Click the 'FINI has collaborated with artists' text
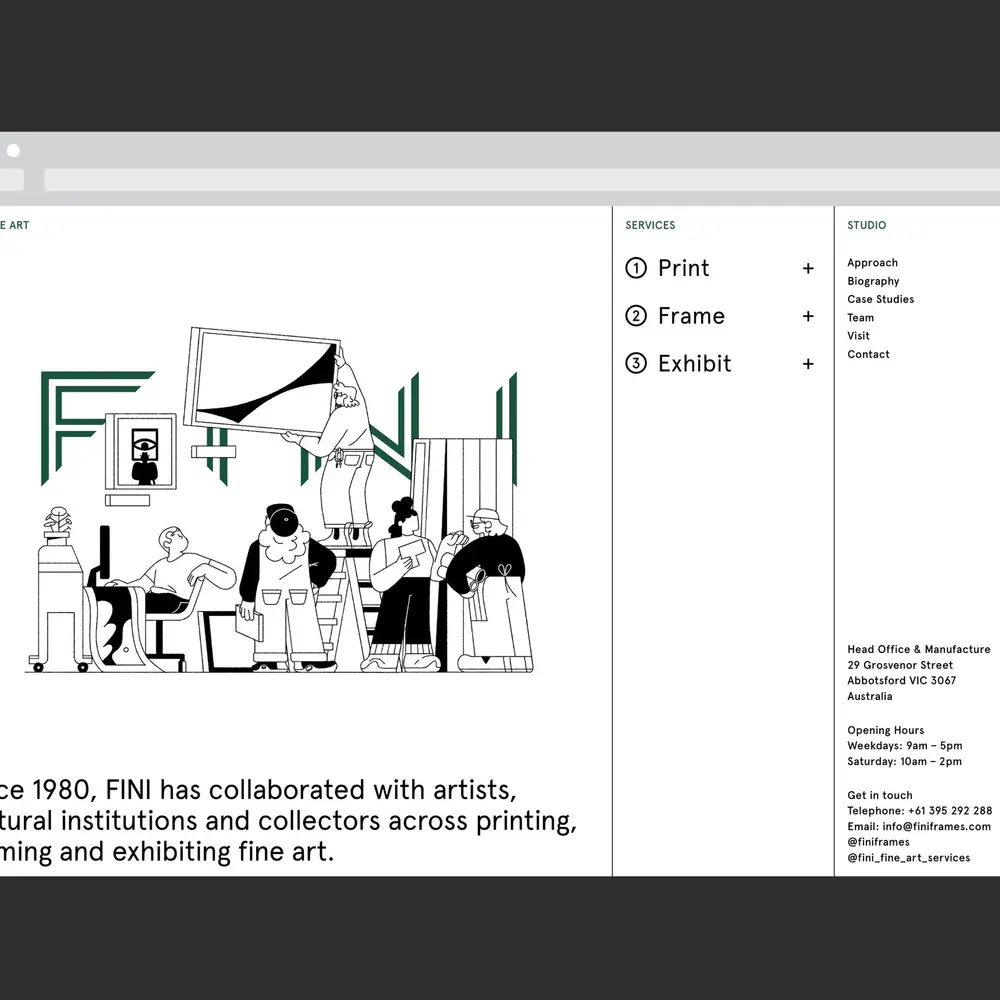 tap(311, 790)
